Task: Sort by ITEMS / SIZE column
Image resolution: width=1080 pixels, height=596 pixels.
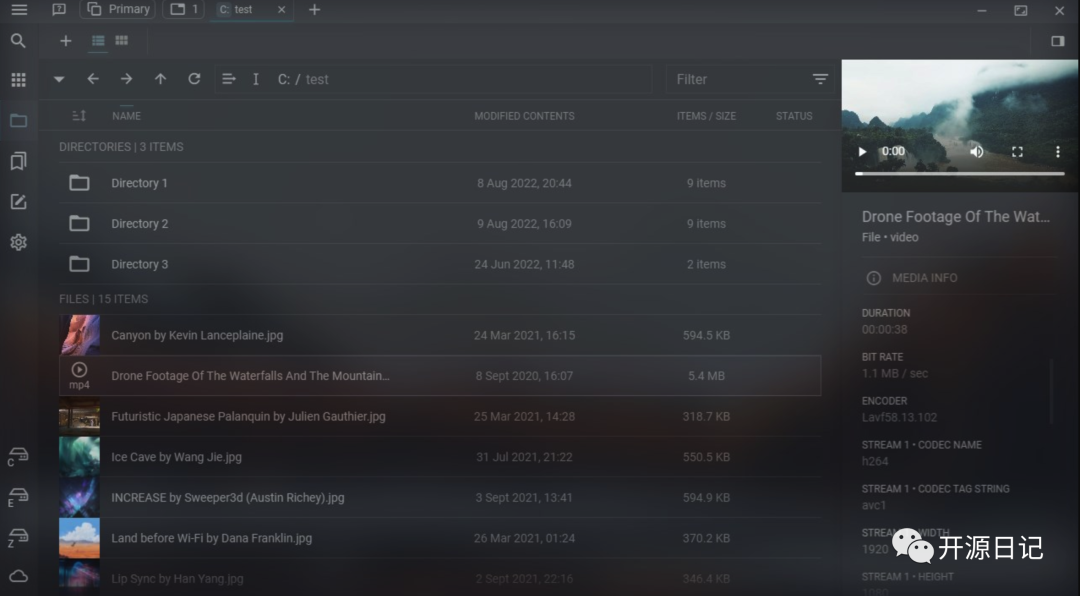Action: pyautogui.click(x=706, y=116)
